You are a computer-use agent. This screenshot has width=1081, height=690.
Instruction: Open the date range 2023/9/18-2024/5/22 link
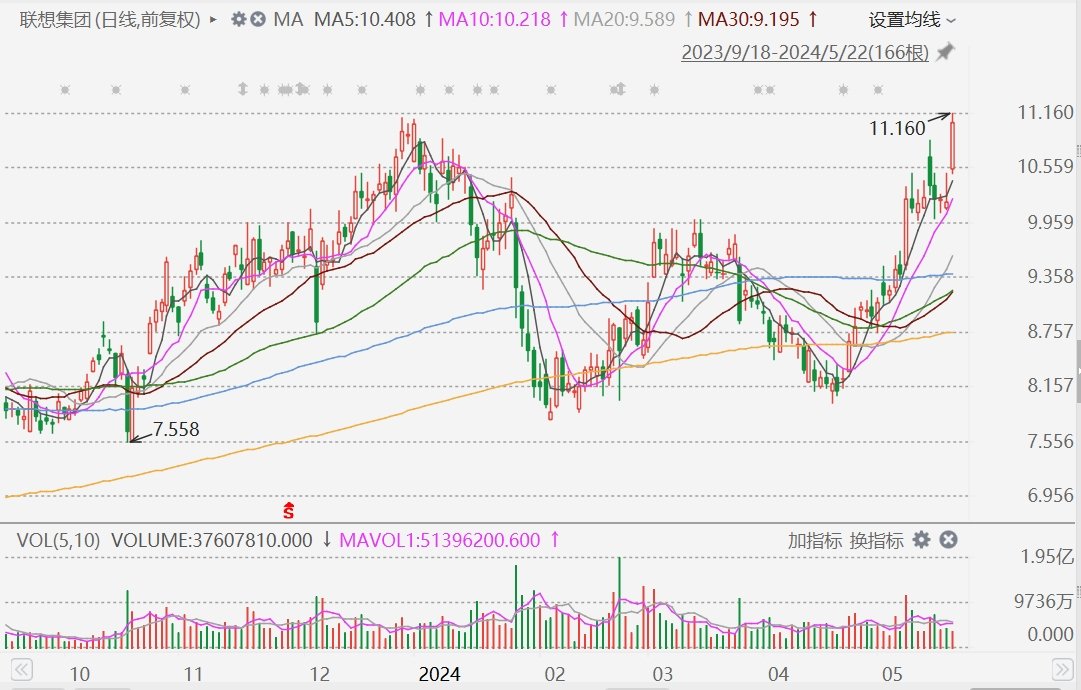804,53
